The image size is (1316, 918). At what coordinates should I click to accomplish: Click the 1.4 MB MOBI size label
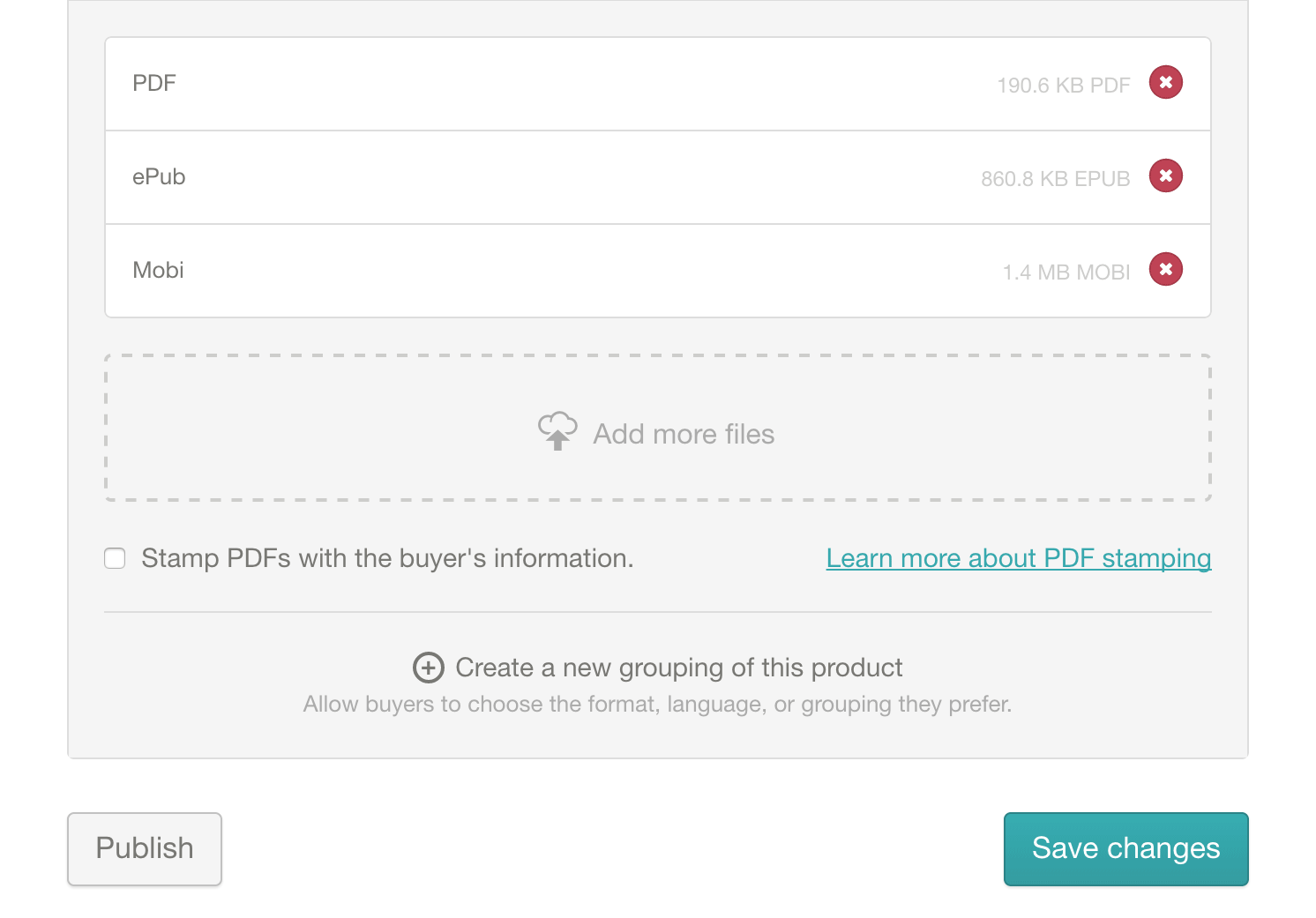[x=1066, y=272]
